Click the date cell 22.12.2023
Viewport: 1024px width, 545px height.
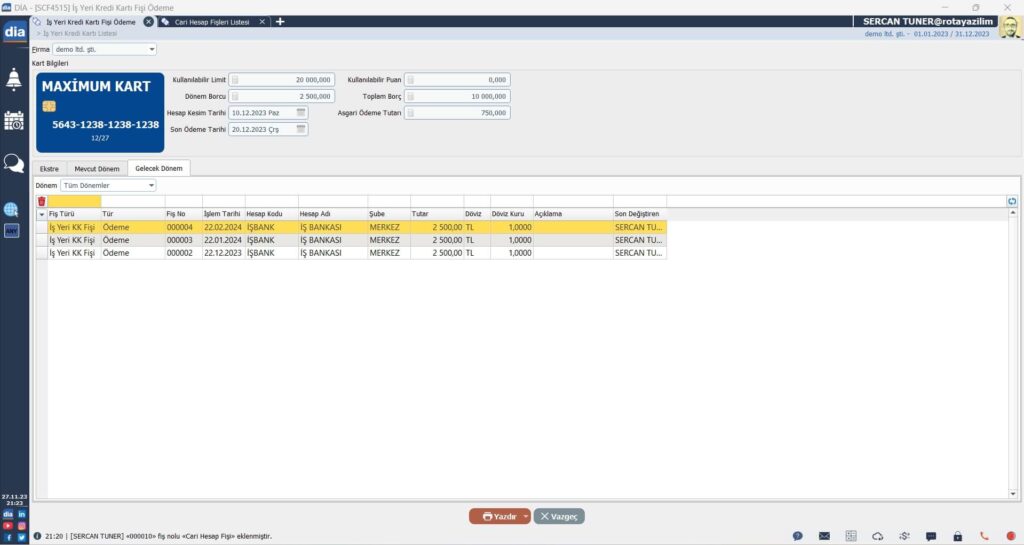(x=223, y=253)
